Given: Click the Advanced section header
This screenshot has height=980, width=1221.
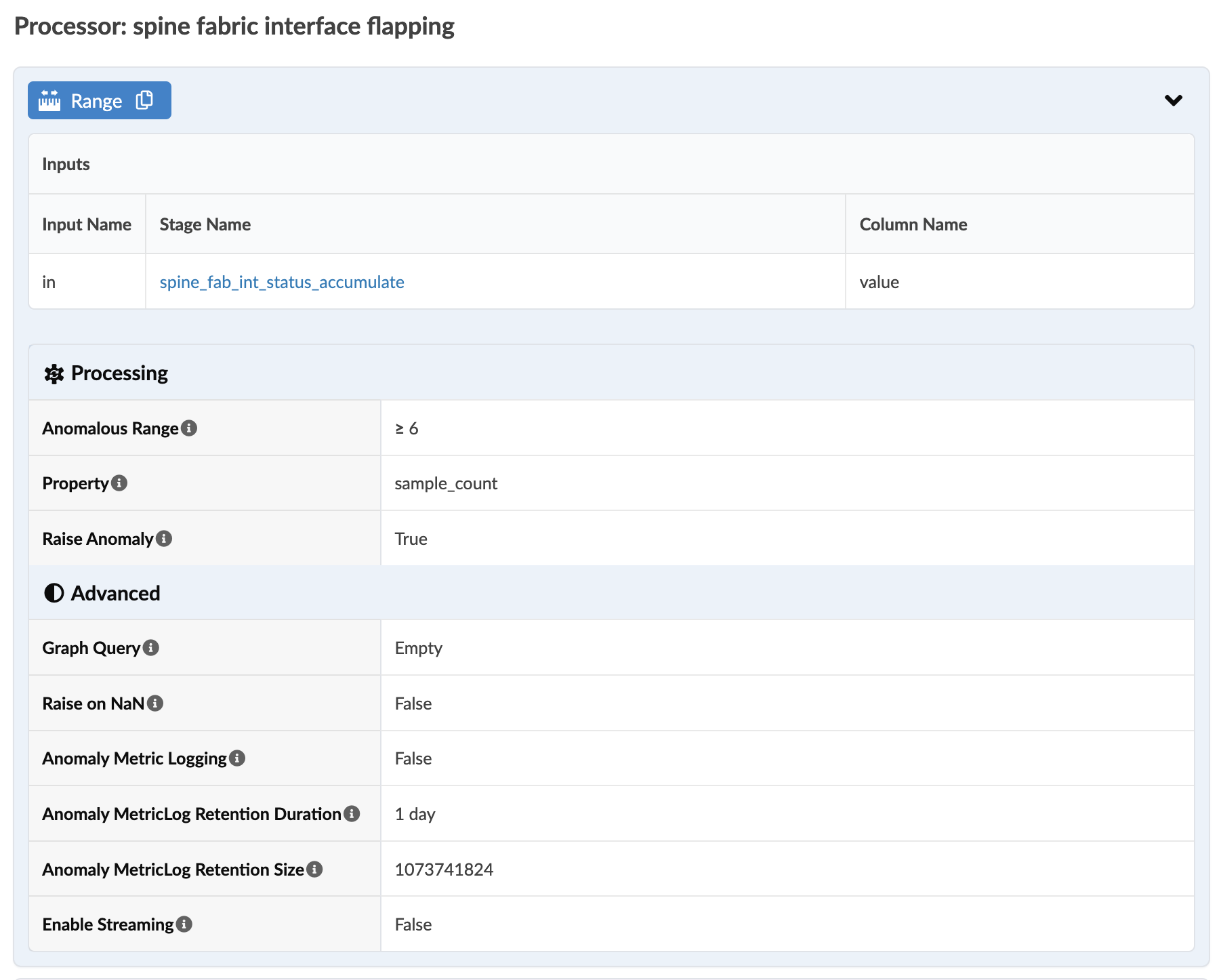Looking at the screenshot, I should [x=115, y=593].
